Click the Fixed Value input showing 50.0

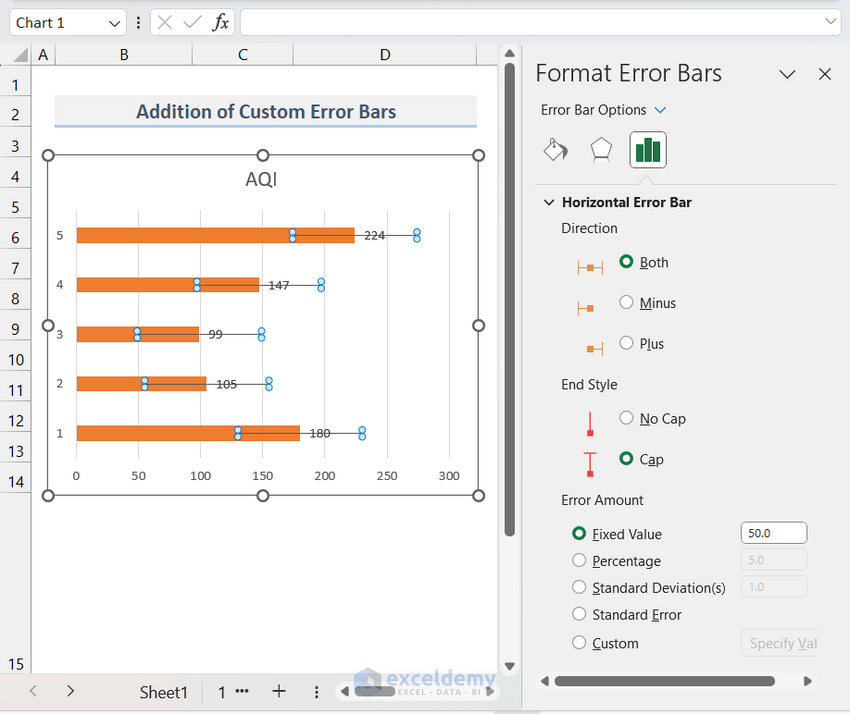click(773, 532)
